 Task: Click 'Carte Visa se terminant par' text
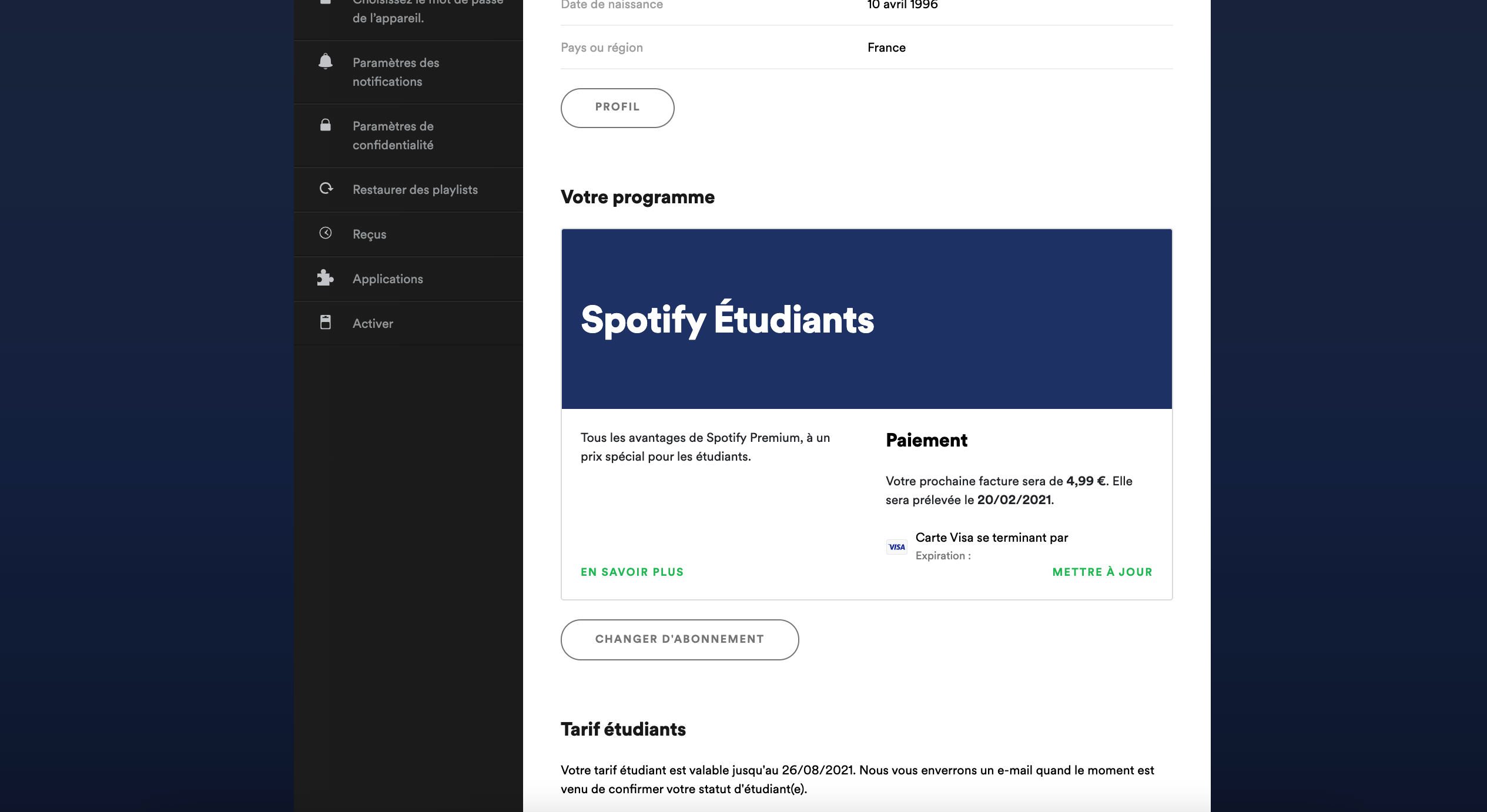point(992,538)
